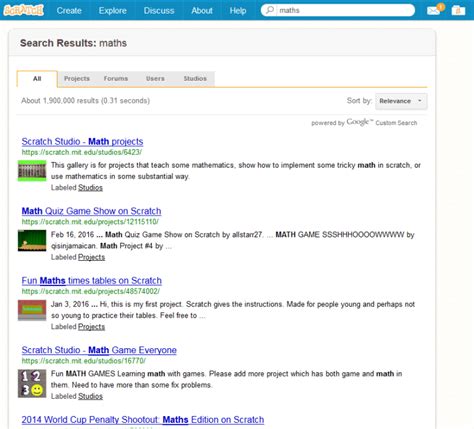Click Projects label under Math Quiz result
The image size is (474, 429).
pos(91,257)
